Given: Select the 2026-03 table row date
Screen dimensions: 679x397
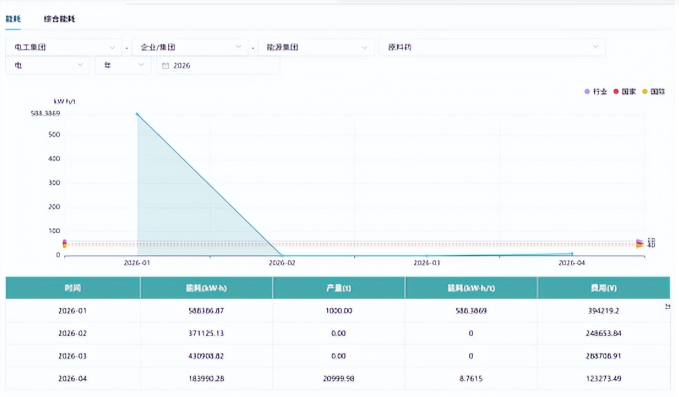Looking at the screenshot, I should (72, 356).
